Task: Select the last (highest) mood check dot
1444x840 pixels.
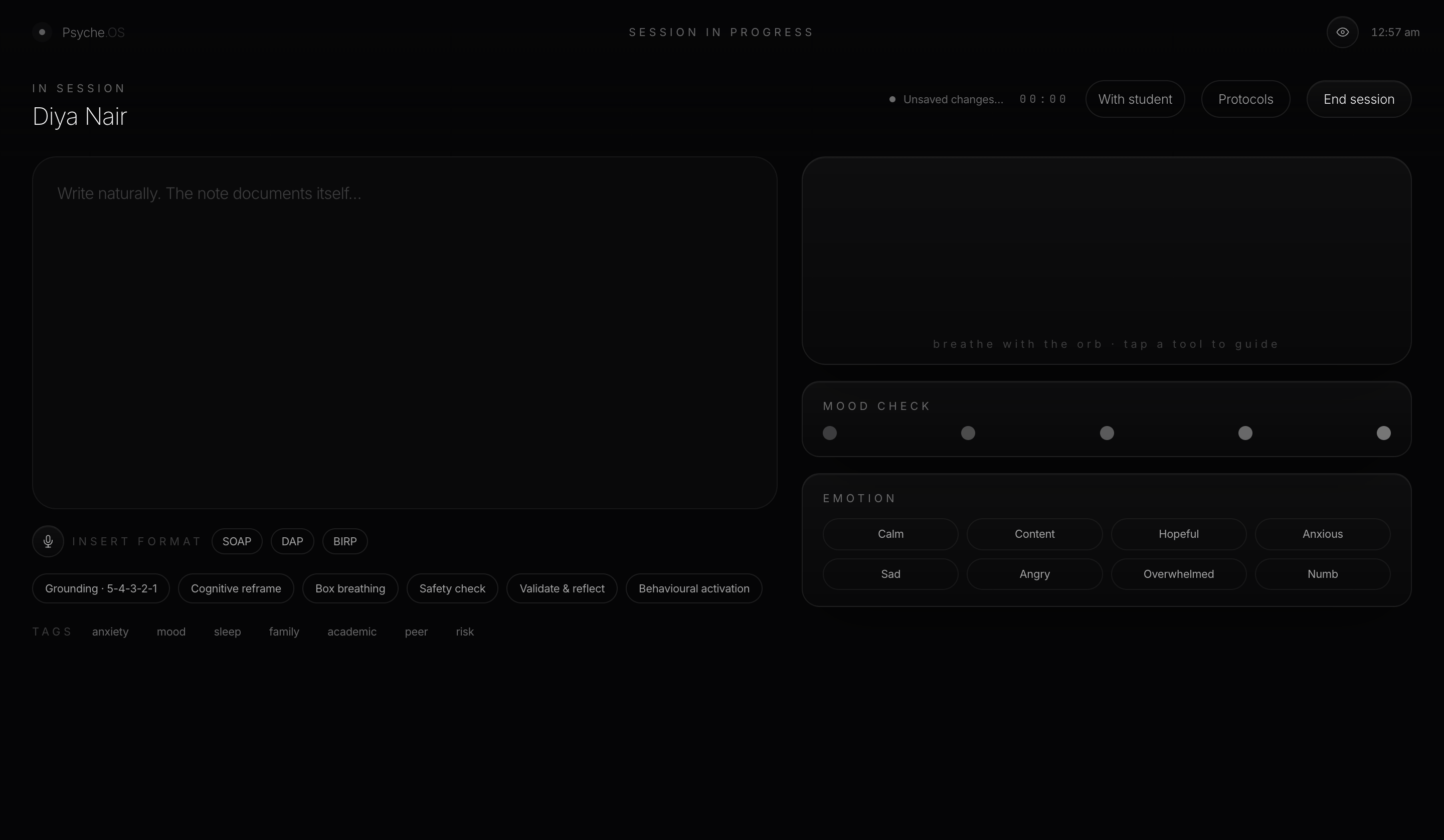Action: [1383, 433]
